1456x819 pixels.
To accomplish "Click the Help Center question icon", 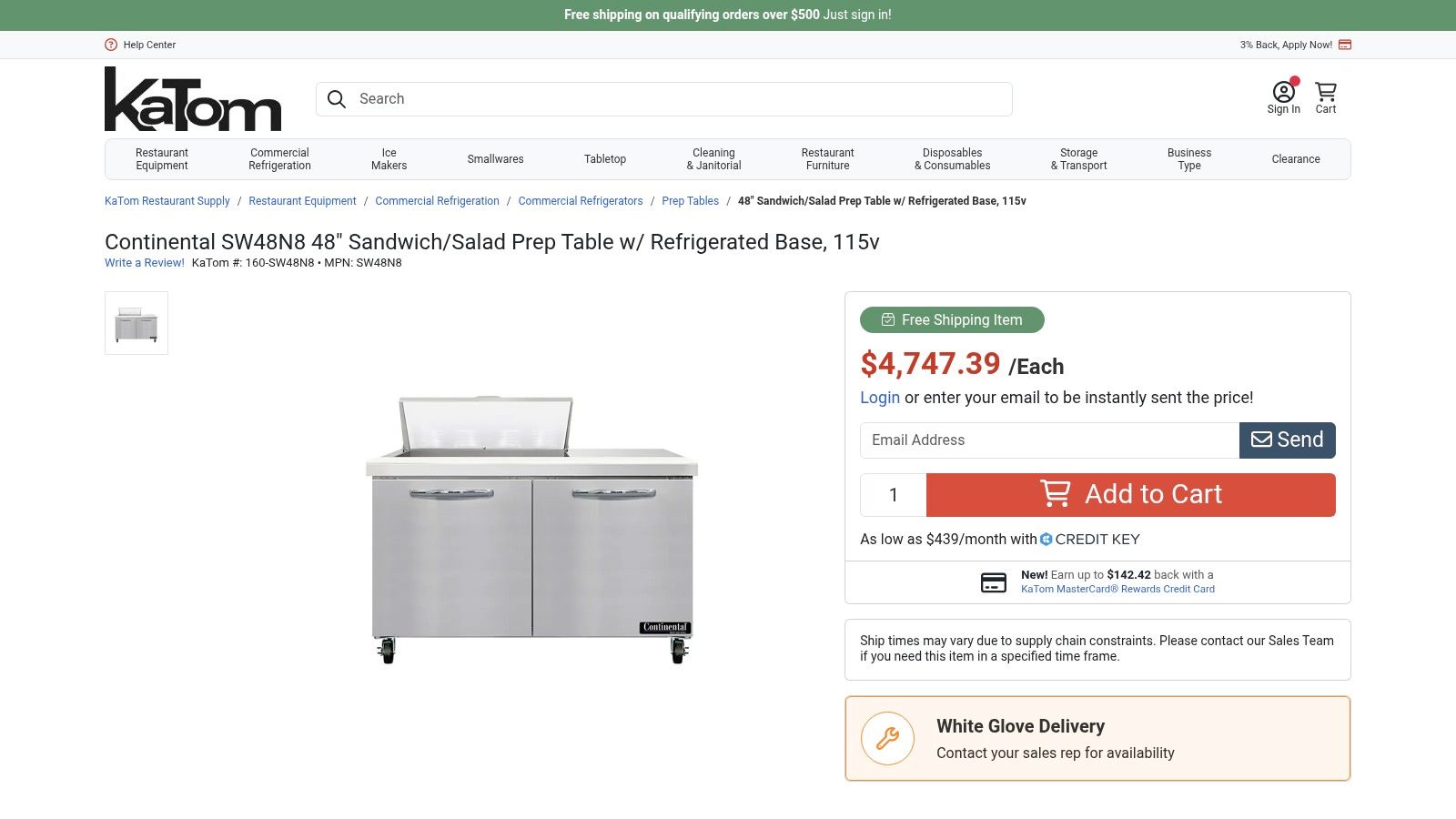I will pos(111,45).
